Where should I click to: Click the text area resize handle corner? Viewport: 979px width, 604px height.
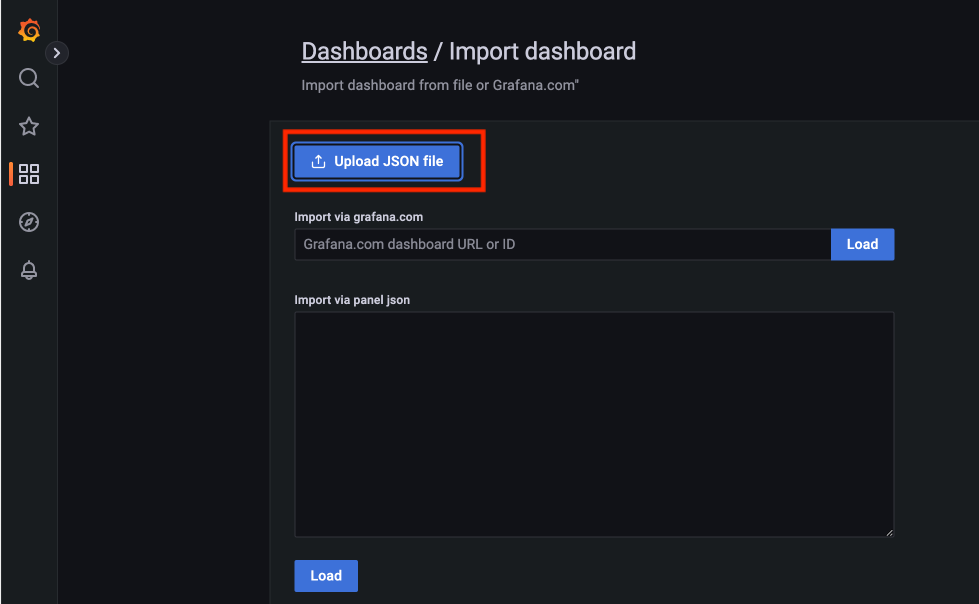889,532
